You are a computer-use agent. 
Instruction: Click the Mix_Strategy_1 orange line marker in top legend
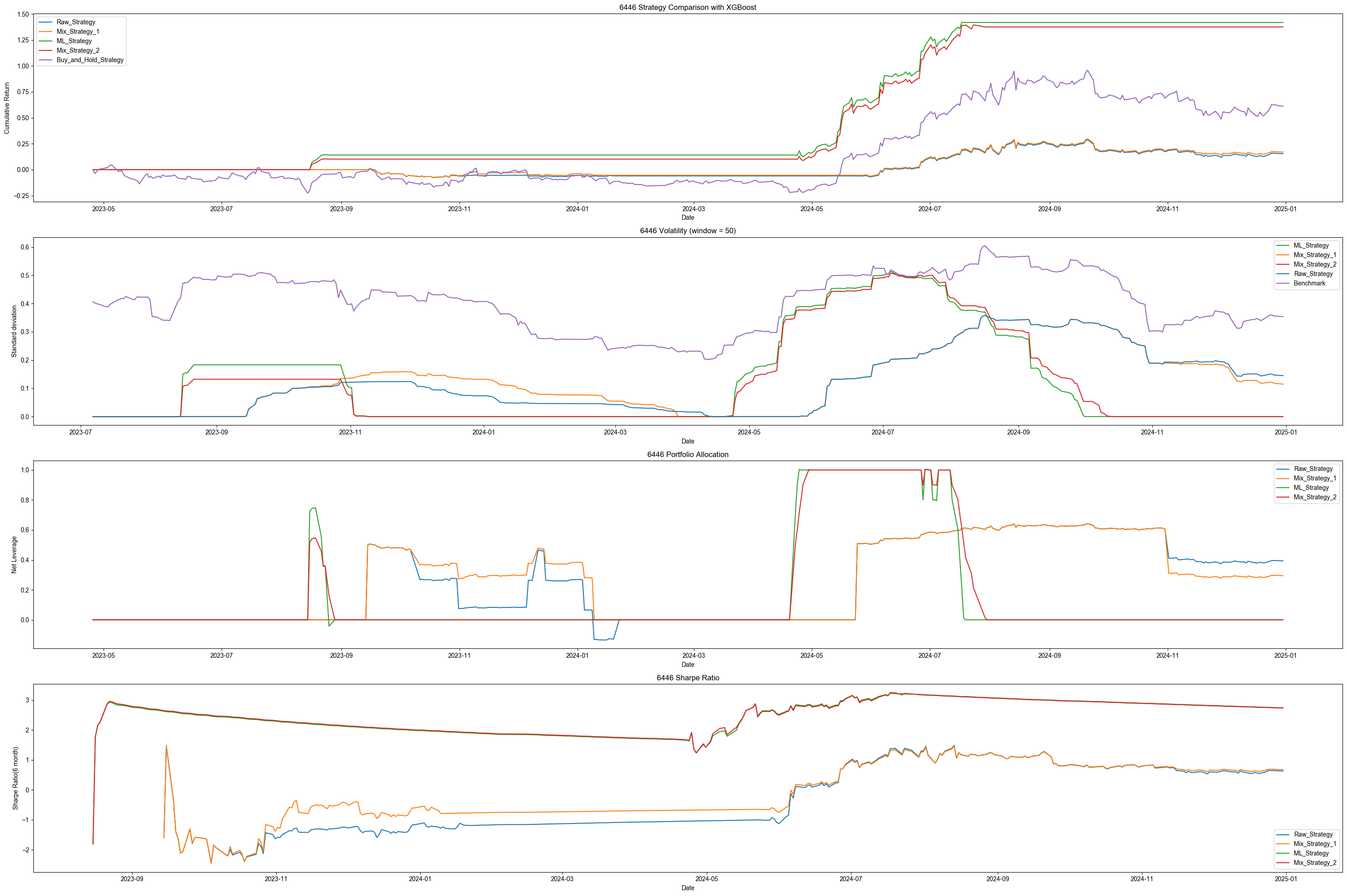tap(47, 32)
